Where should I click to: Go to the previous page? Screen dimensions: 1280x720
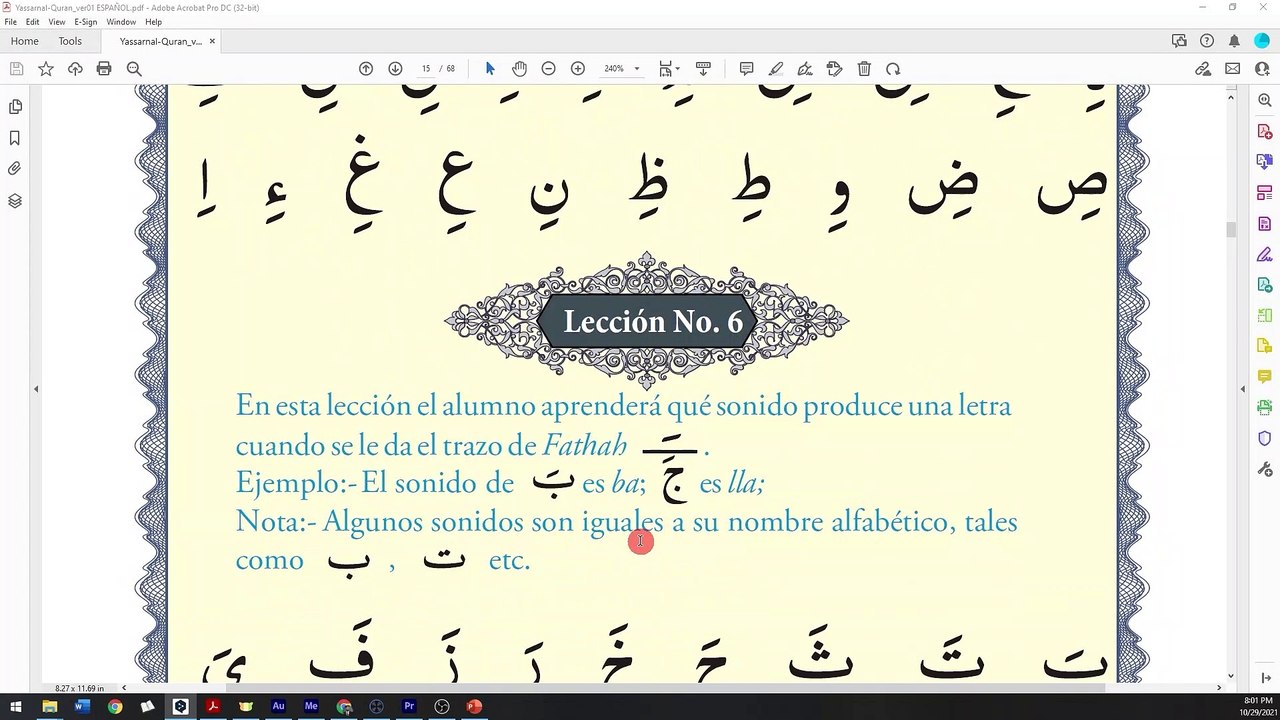(366, 69)
